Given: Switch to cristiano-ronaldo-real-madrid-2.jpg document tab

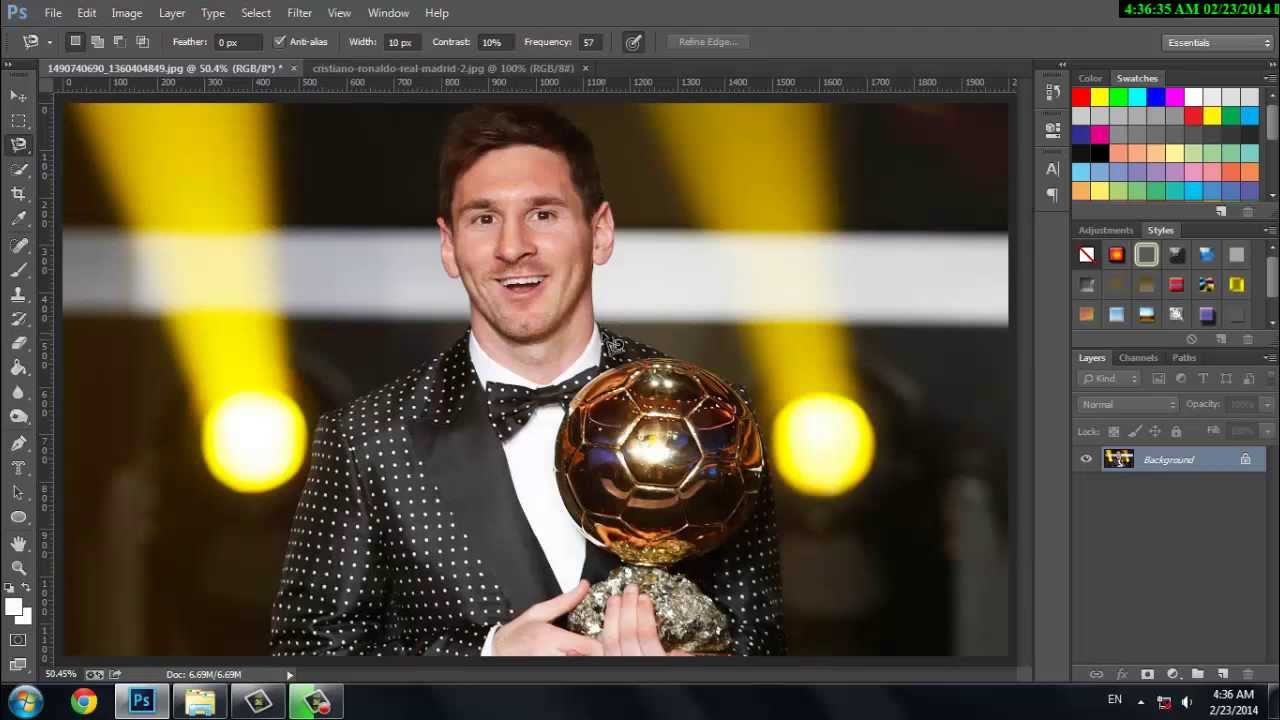Looking at the screenshot, I should [x=443, y=68].
